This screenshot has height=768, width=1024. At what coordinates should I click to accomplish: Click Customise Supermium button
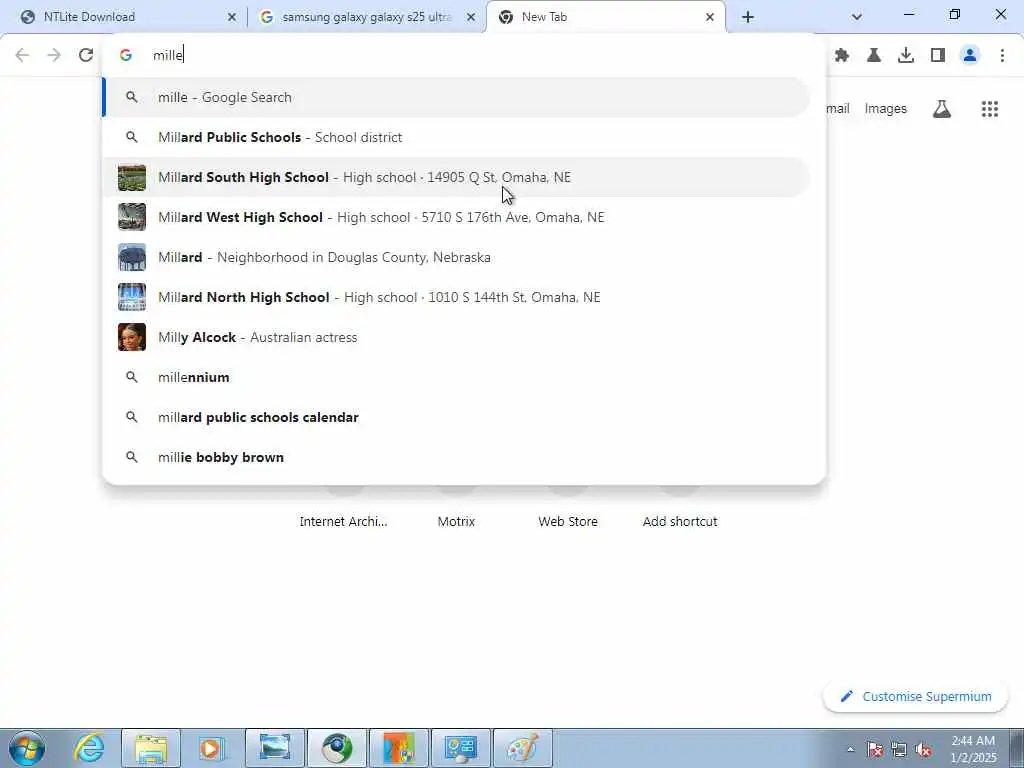[x=916, y=697]
